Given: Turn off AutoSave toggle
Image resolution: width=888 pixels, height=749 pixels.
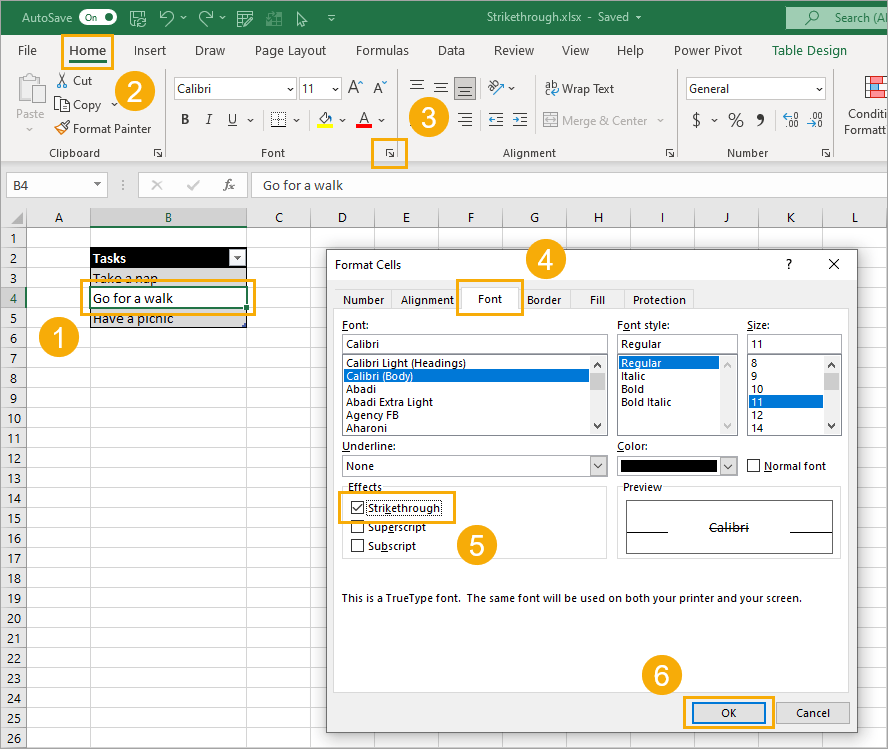Looking at the screenshot, I should coord(97,17).
